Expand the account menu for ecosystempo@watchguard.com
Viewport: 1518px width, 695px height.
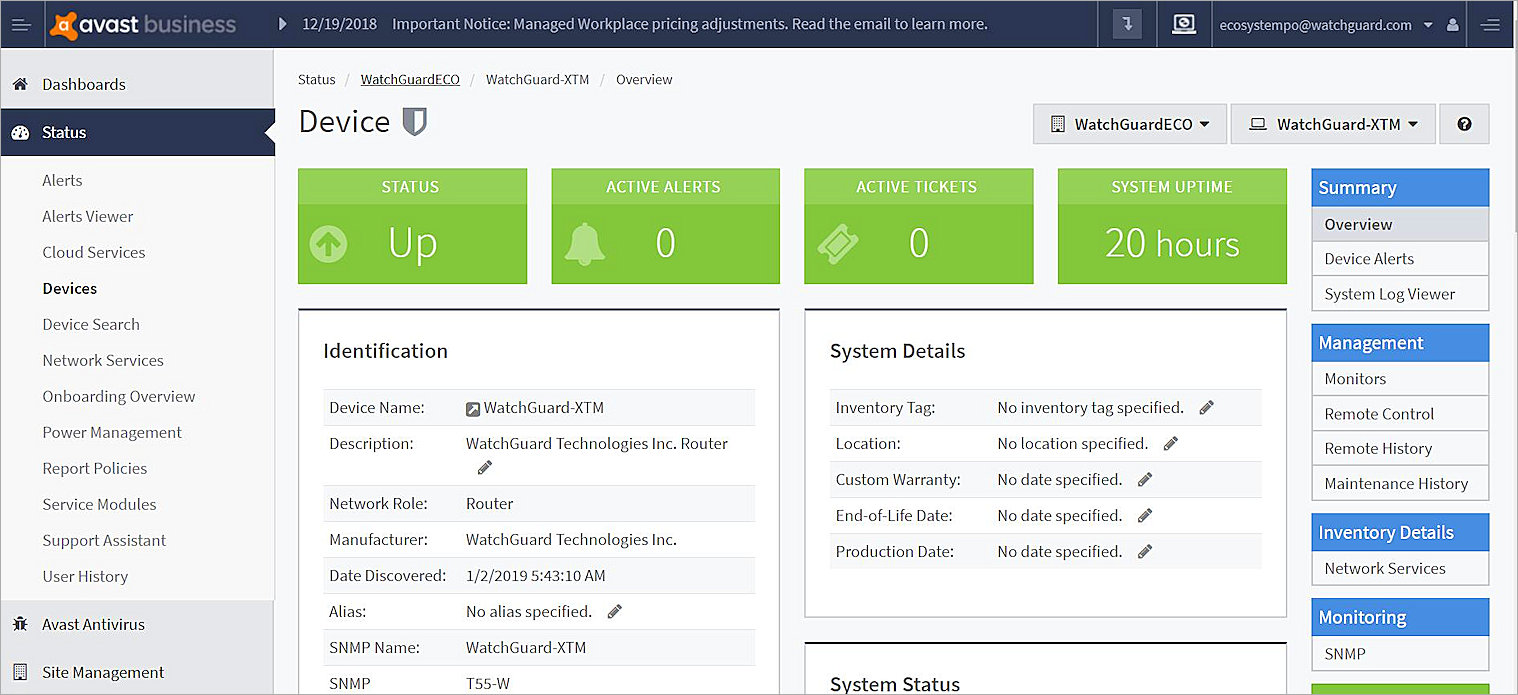(1427, 23)
